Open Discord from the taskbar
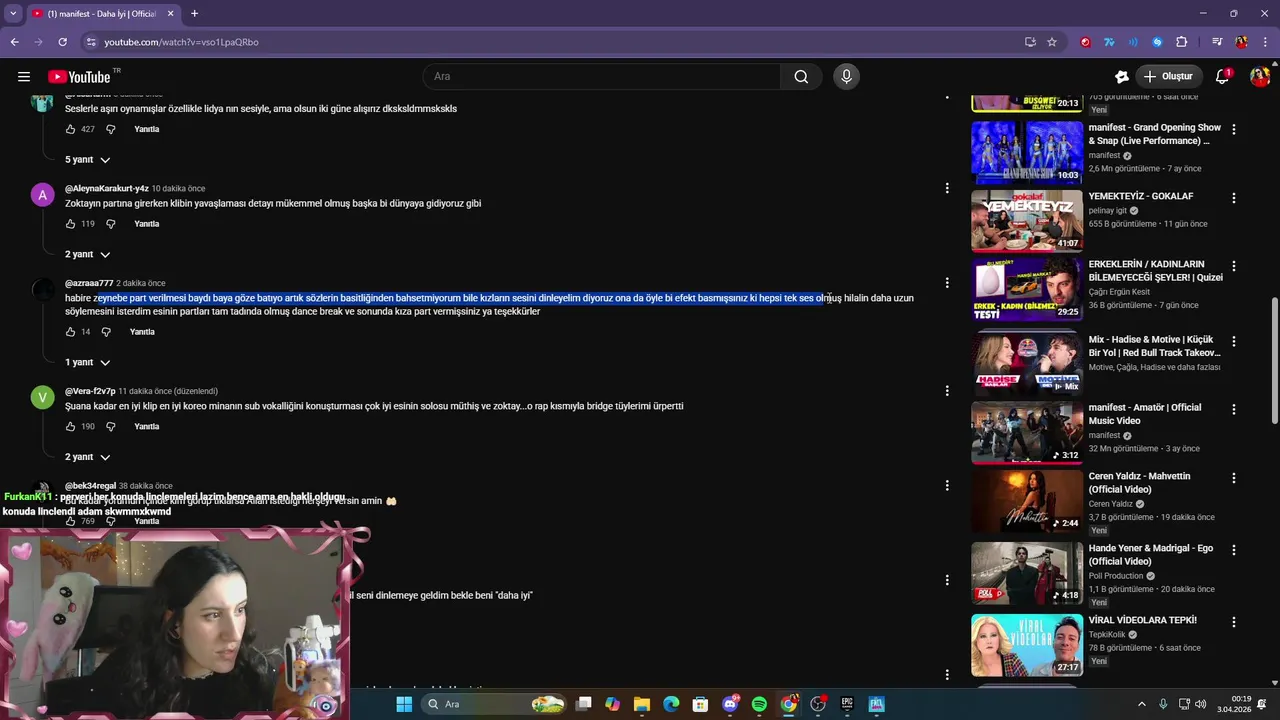The height and width of the screenshot is (720, 1280). coord(730,704)
